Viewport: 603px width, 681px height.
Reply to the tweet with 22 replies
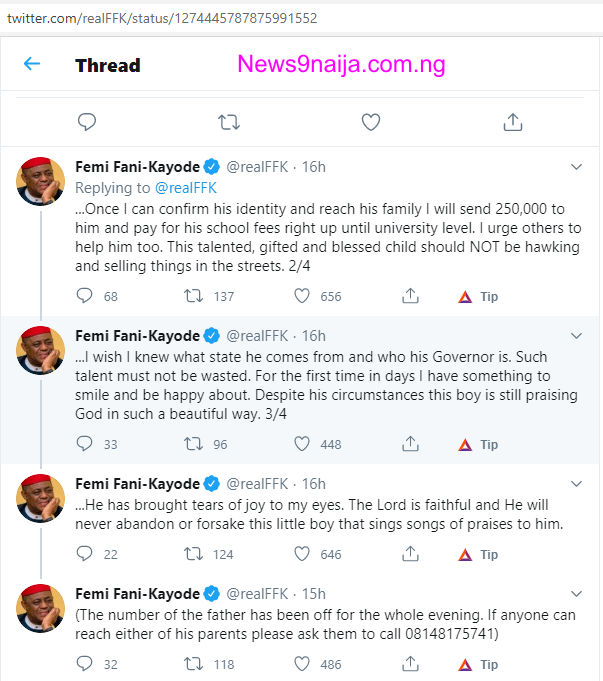[86, 554]
